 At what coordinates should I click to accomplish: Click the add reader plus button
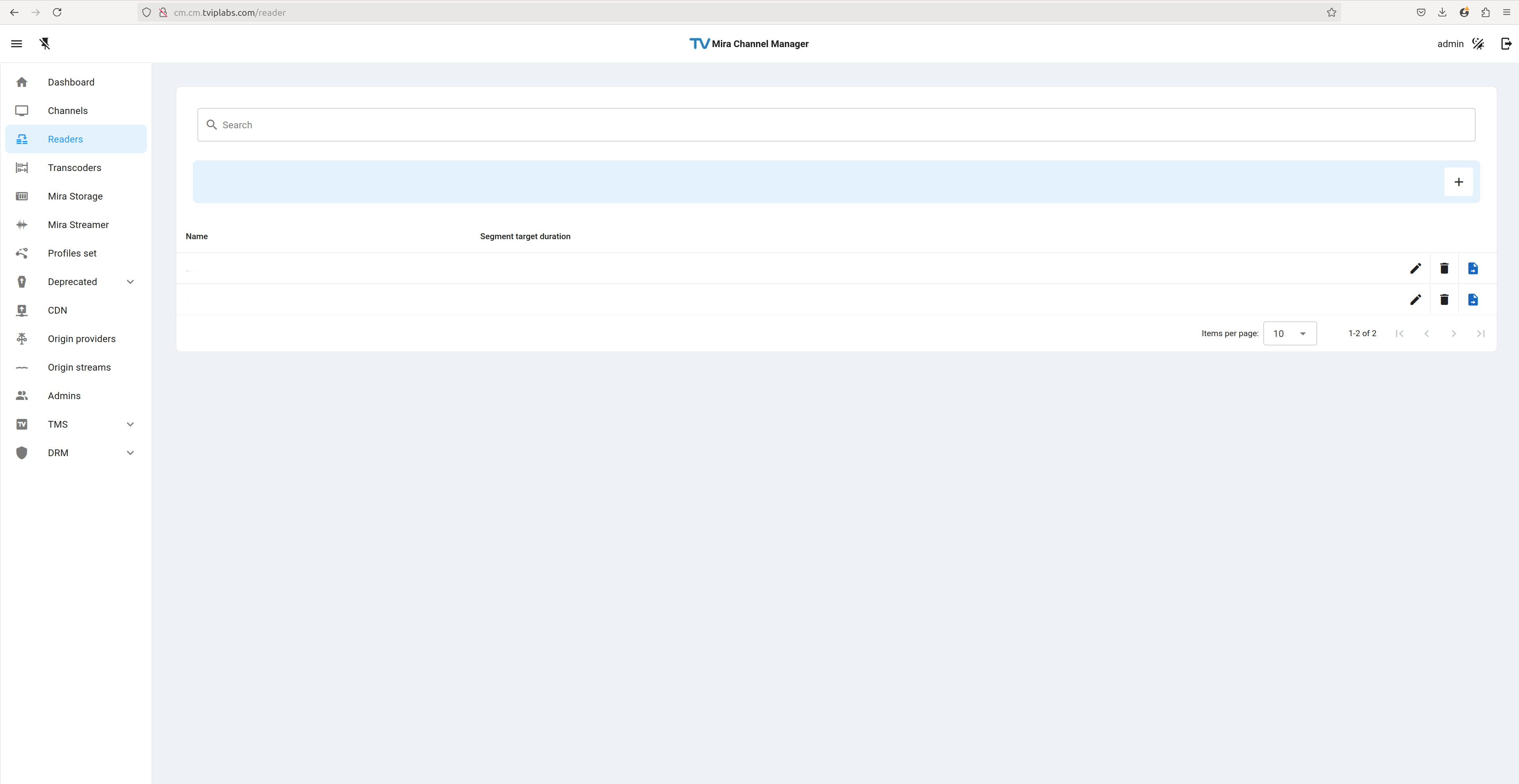[x=1458, y=182]
